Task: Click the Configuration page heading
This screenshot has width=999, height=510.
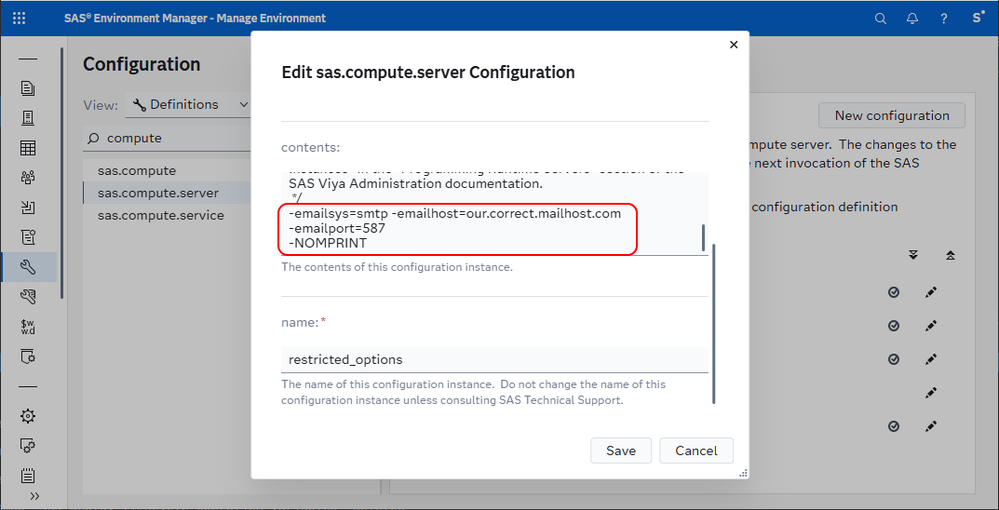Action: (141, 64)
